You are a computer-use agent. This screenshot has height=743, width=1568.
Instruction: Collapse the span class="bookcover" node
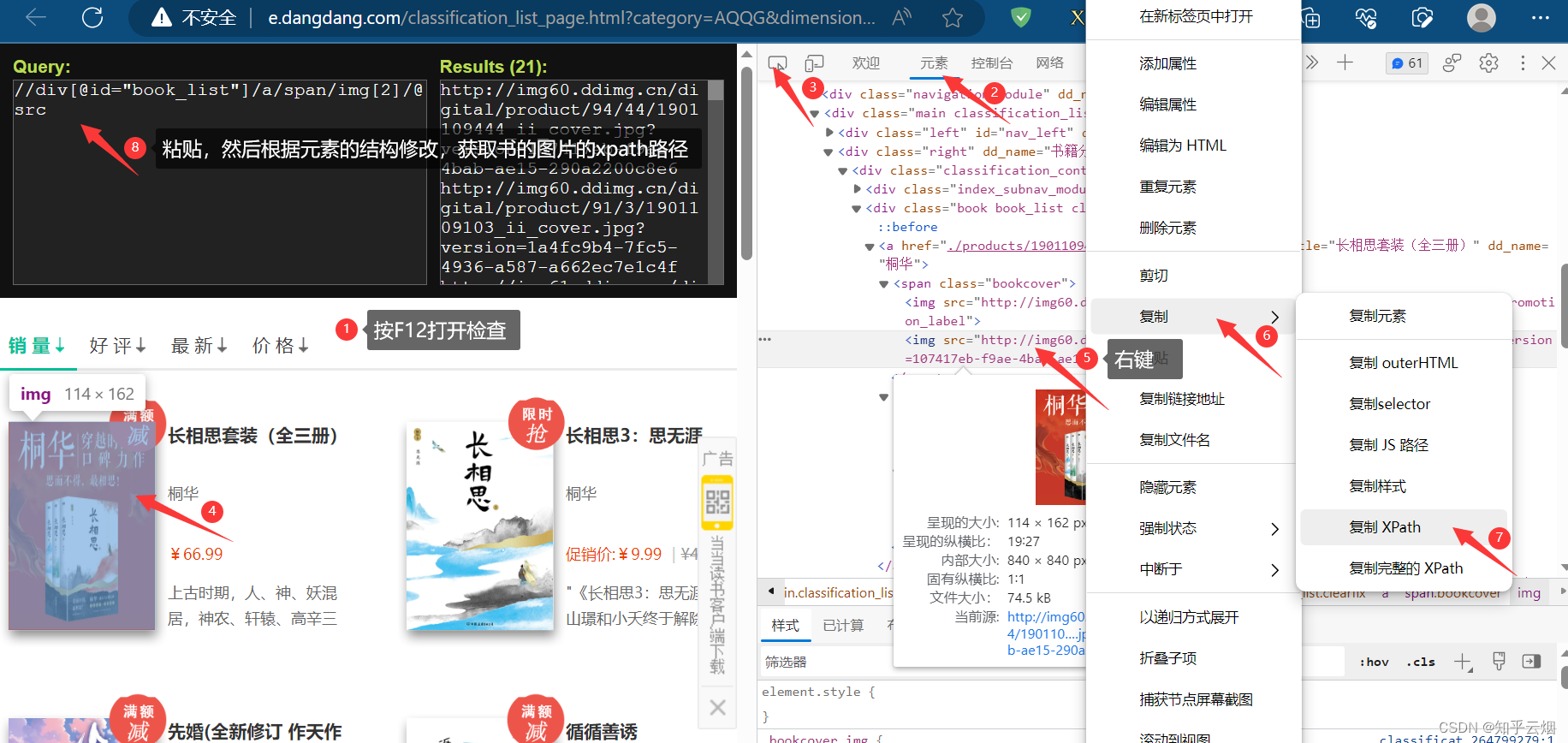(884, 283)
